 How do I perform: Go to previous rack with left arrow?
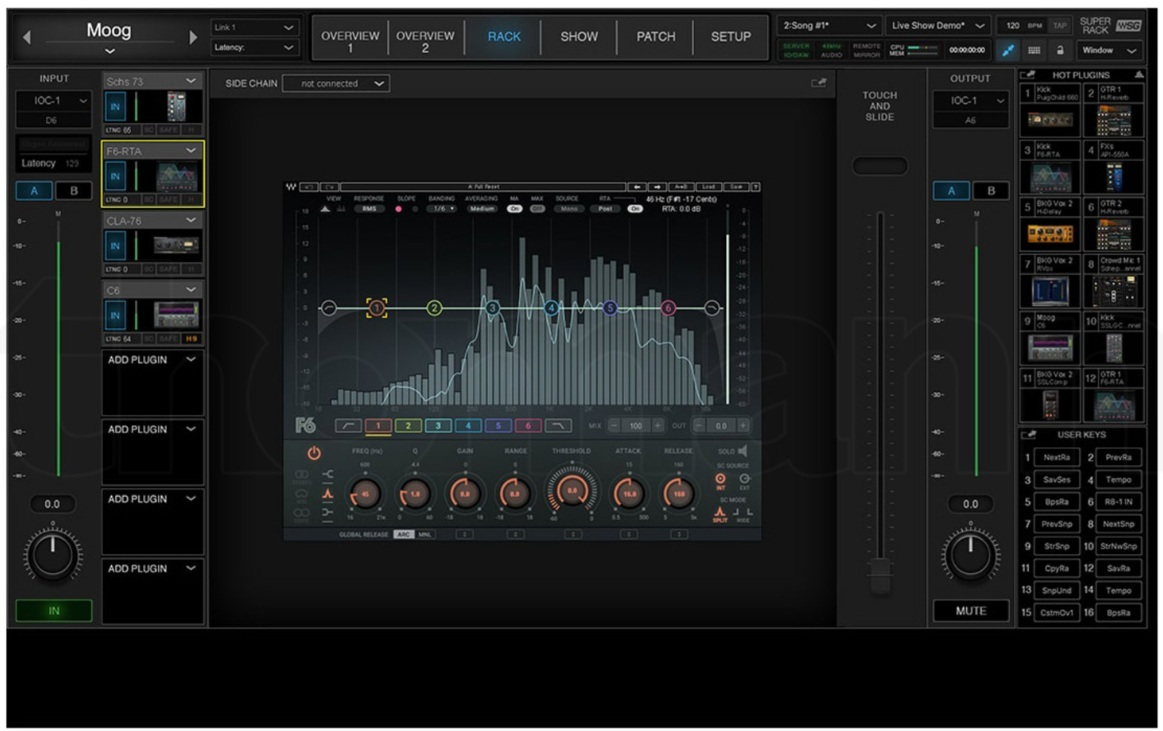coord(27,36)
